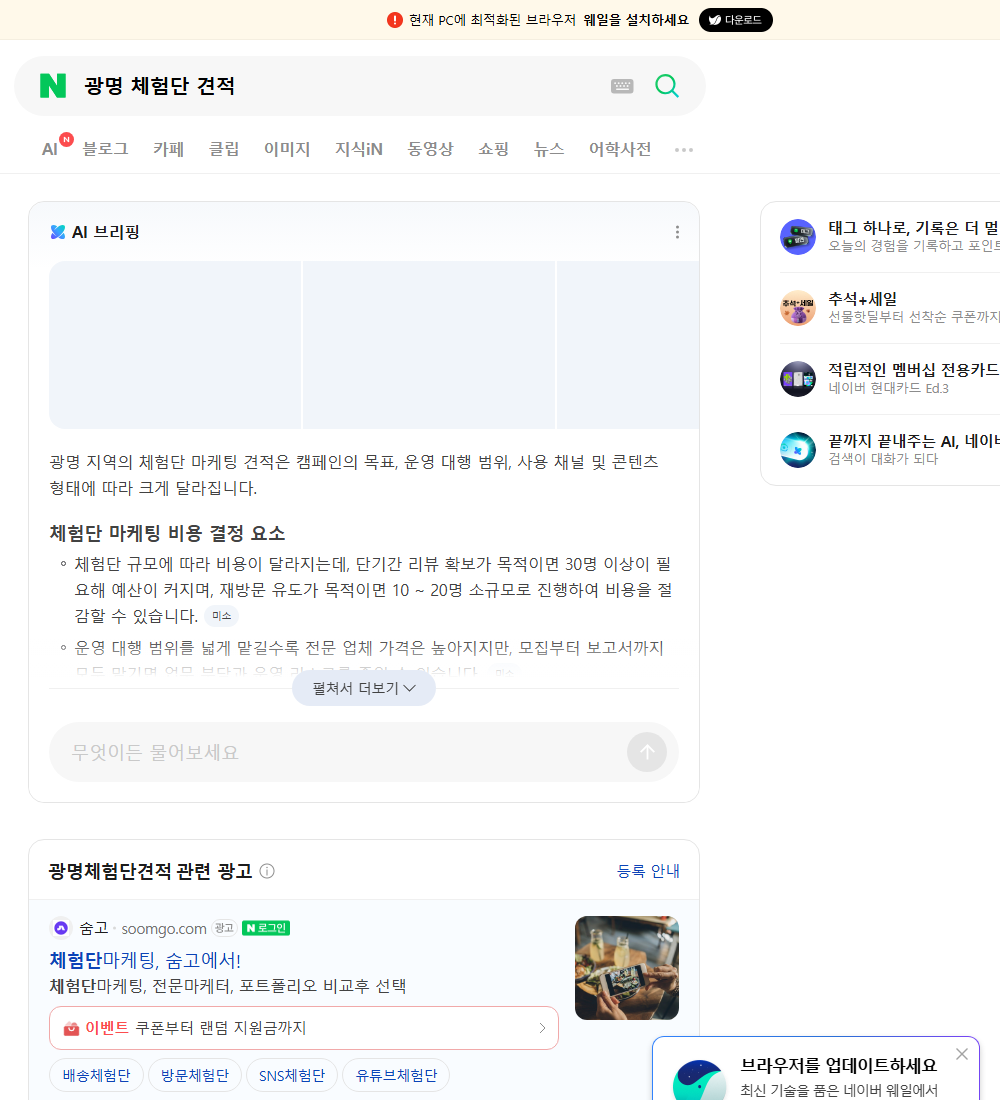
Task: Switch to the 뉴스 tab
Action: [x=549, y=149]
